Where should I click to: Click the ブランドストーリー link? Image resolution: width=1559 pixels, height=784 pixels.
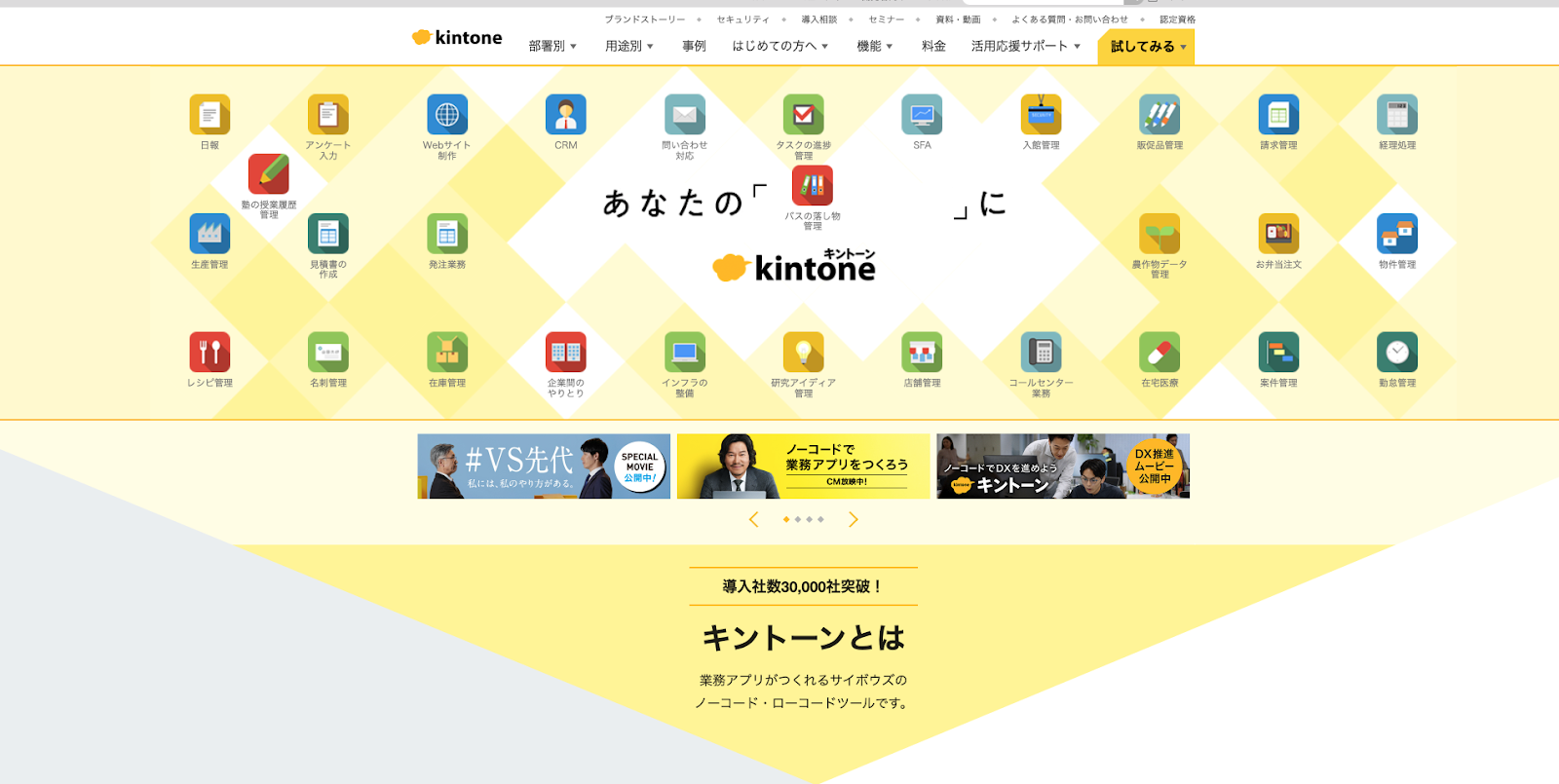(x=645, y=19)
